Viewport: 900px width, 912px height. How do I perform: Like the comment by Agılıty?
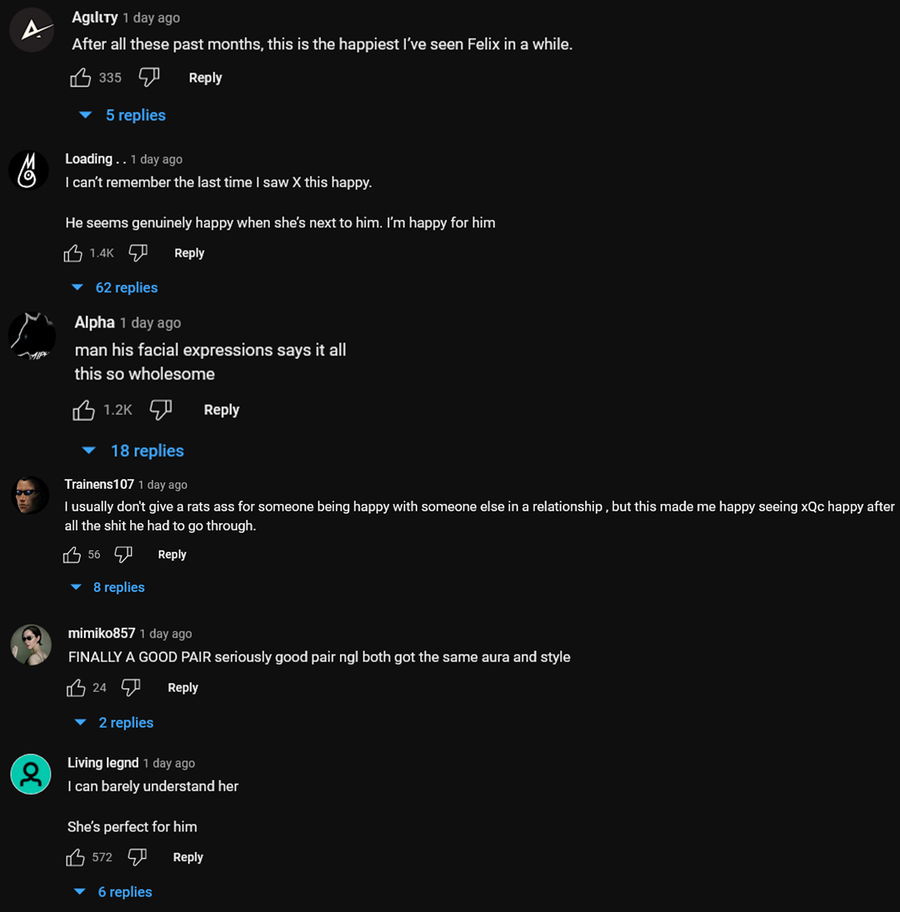[x=81, y=77]
